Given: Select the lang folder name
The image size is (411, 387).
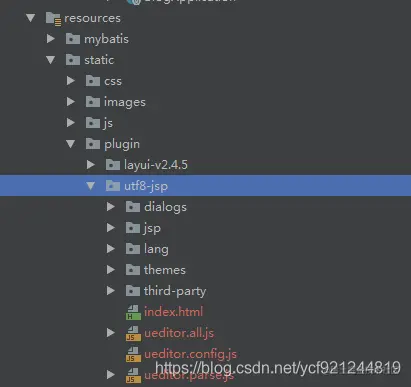Looking at the screenshot, I should (x=156, y=249).
